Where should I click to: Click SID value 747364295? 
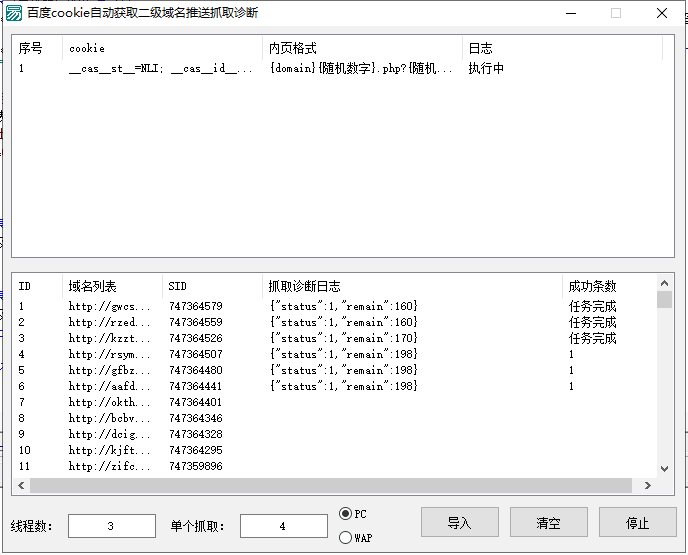196,450
